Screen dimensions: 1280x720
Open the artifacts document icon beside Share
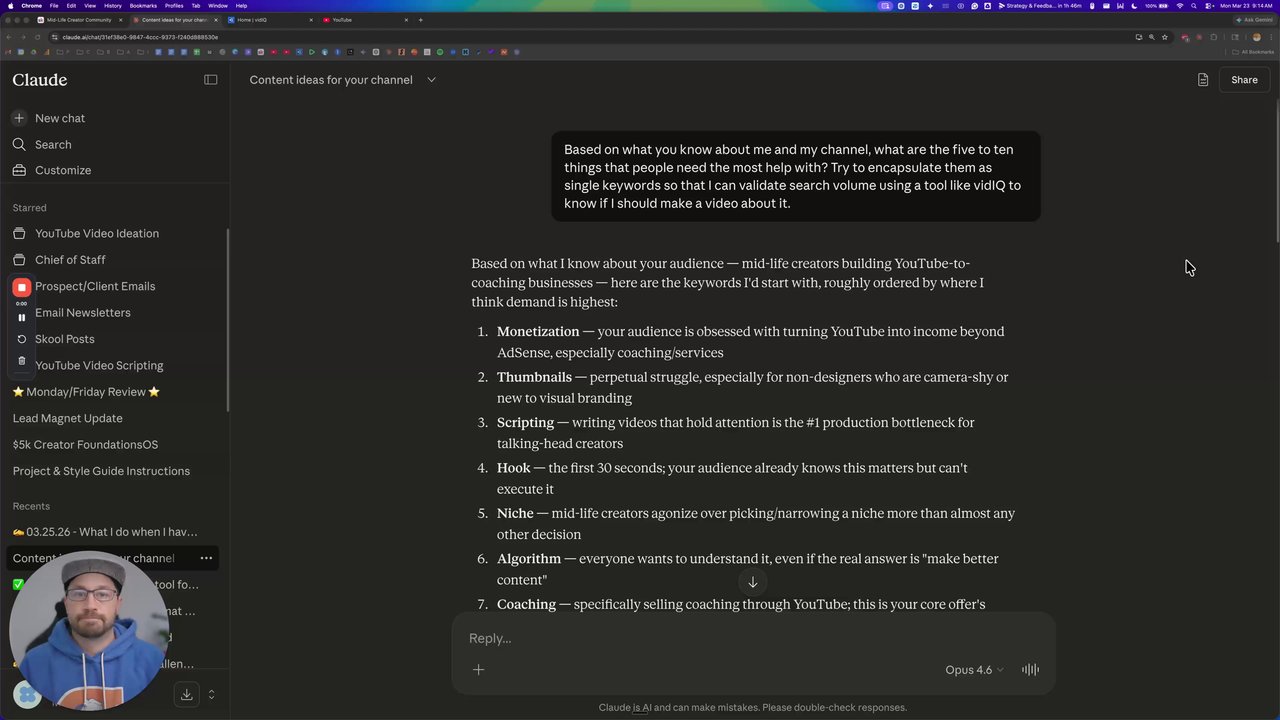click(x=1203, y=80)
